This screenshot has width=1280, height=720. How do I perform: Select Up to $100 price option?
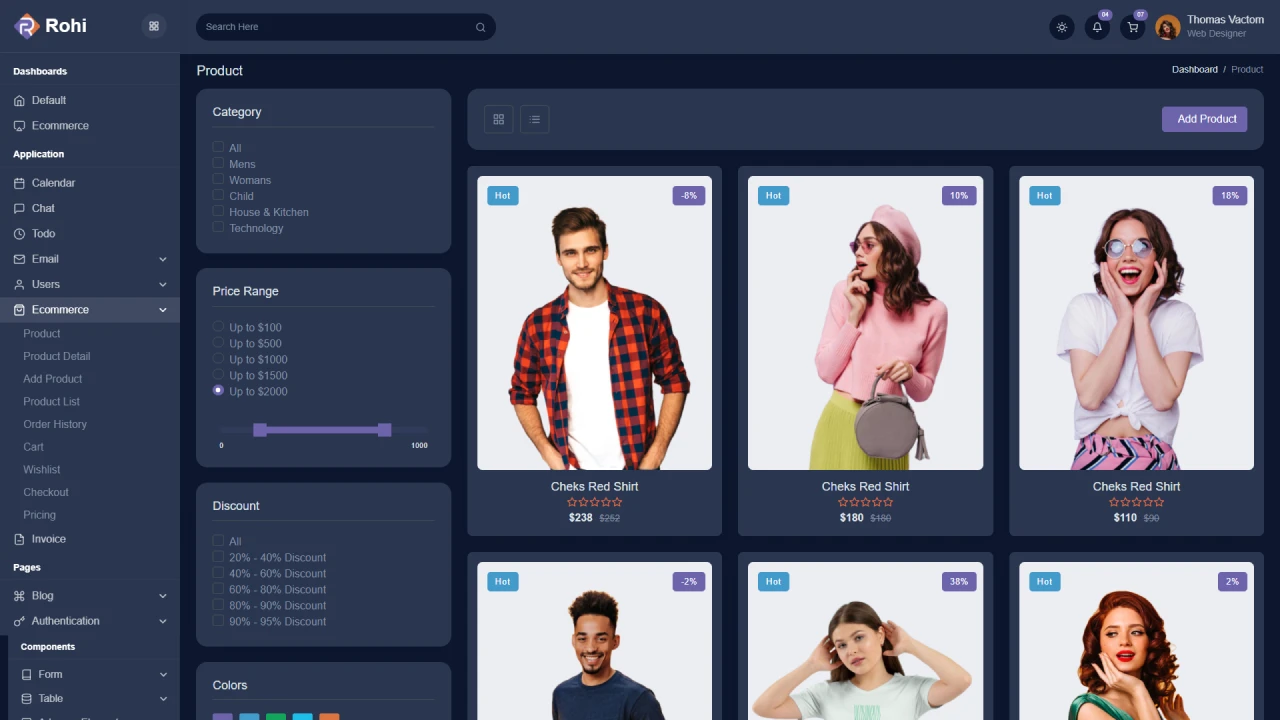click(218, 326)
